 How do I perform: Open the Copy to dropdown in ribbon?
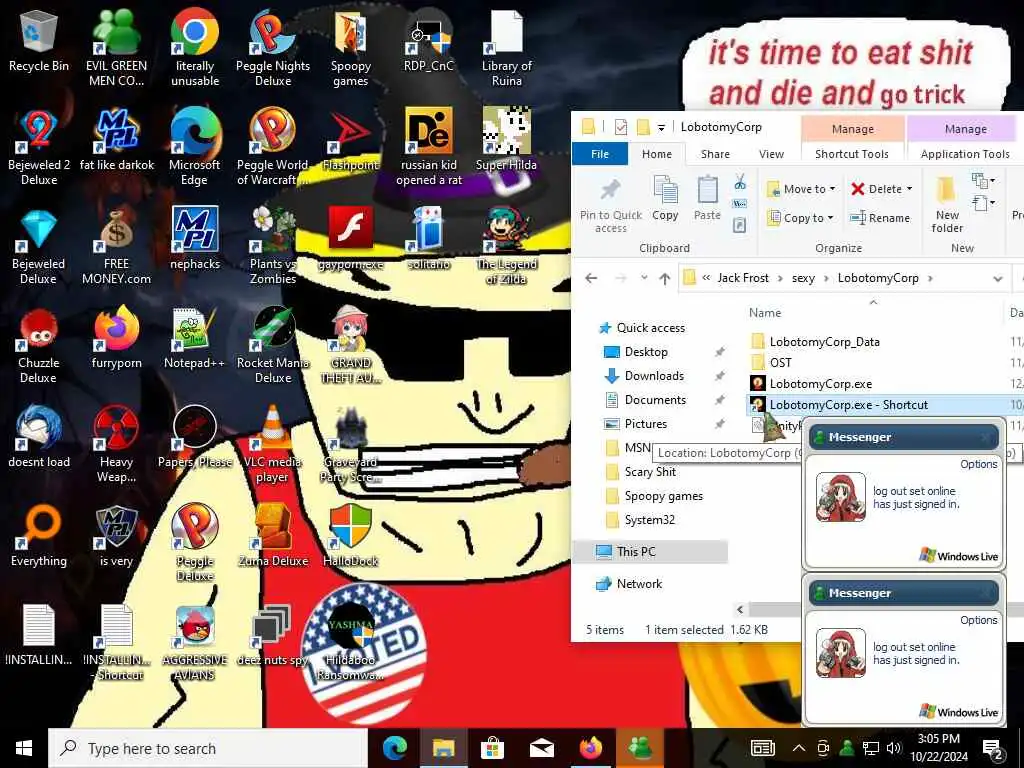(x=801, y=217)
